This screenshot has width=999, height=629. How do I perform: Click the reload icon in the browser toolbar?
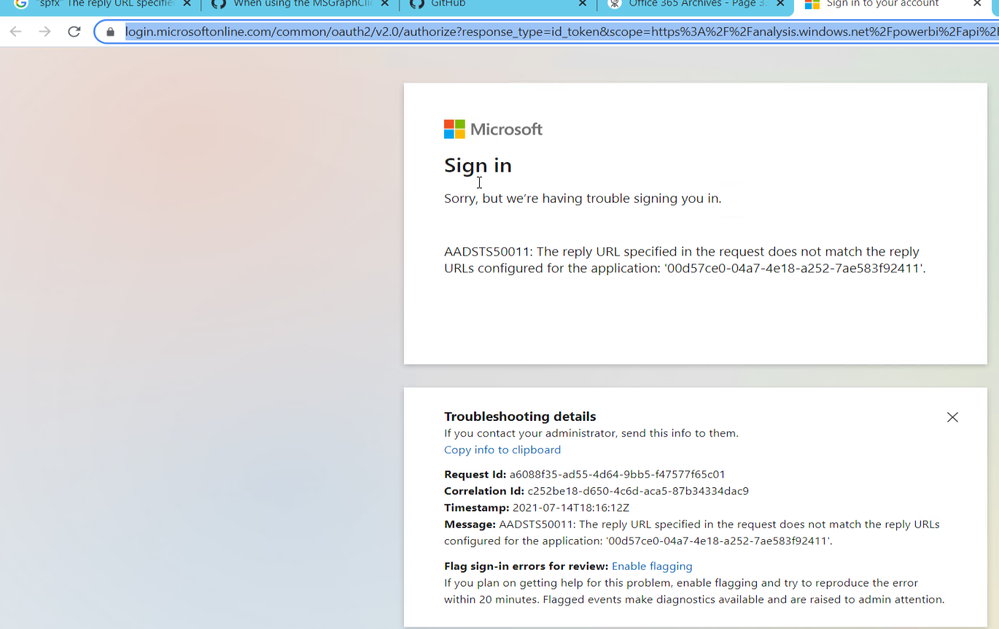coord(73,31)
